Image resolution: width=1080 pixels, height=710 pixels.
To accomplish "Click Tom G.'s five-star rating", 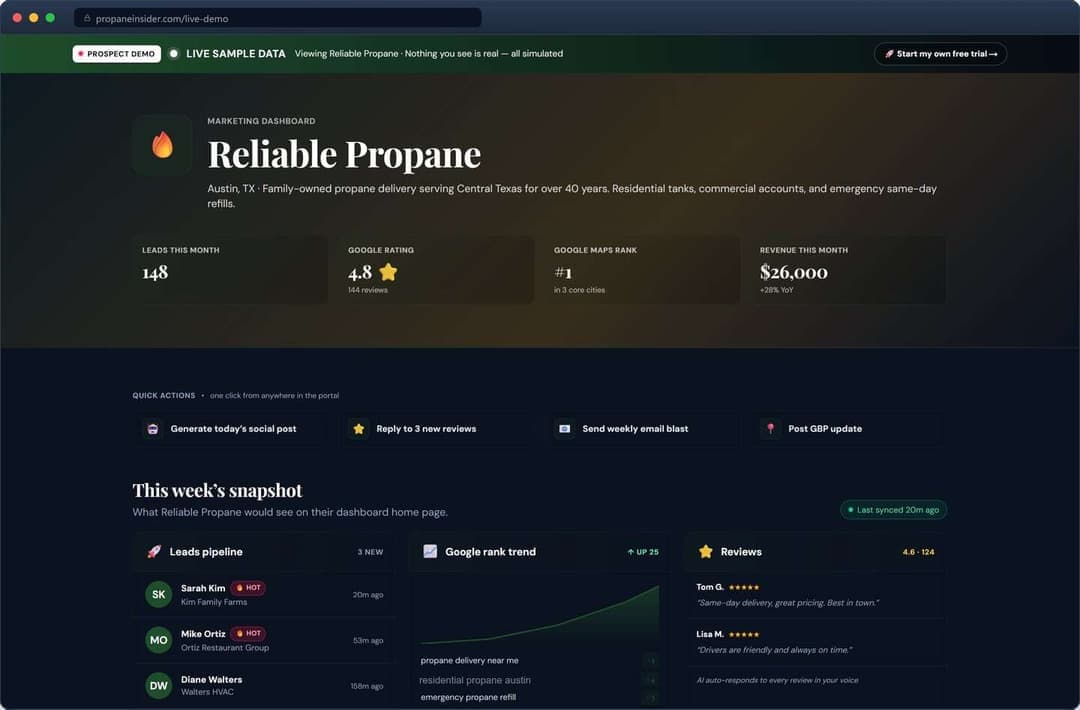I will coord(744,587).
